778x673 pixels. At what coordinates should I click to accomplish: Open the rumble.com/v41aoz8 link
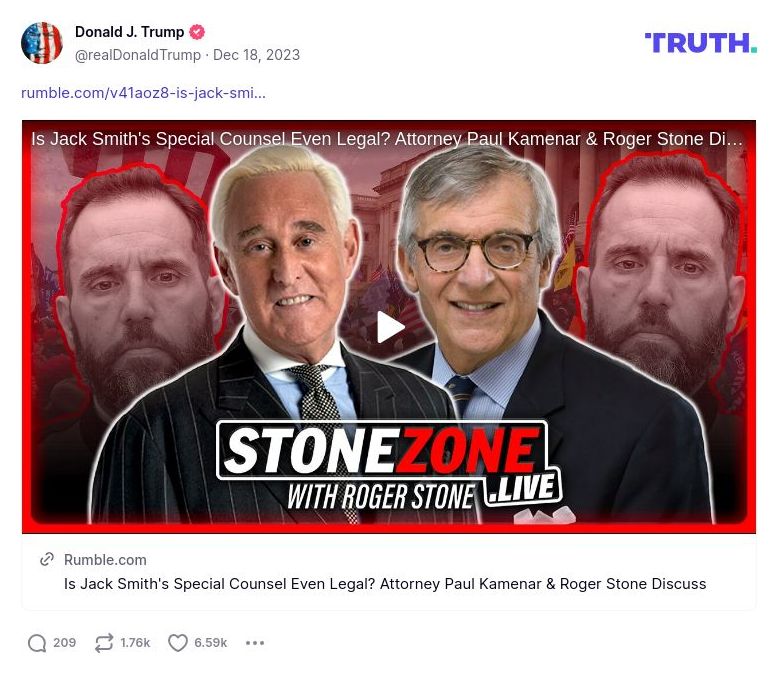[x=143, y=93]
